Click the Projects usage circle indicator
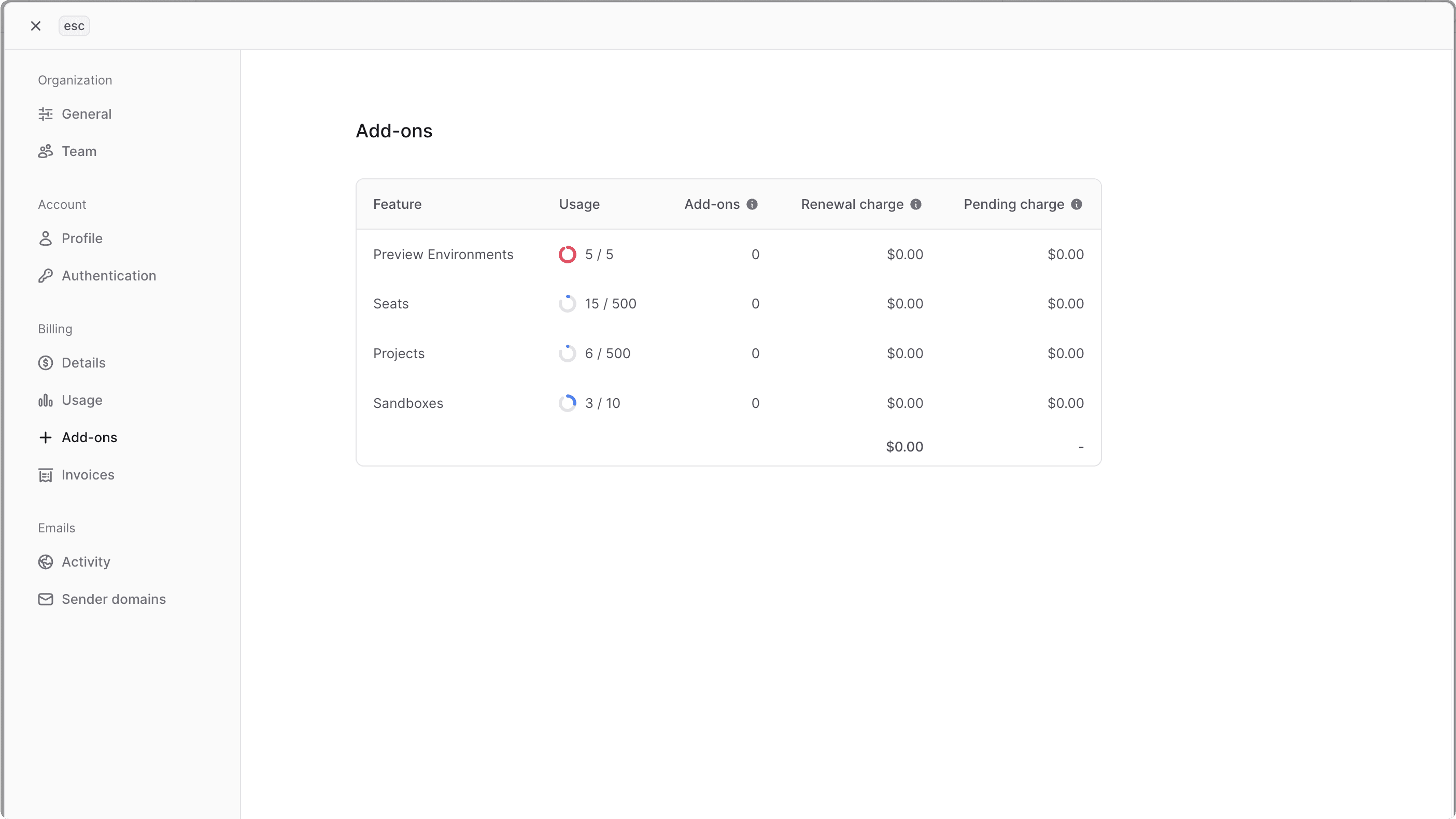Image resolution: width=1456 pixels, height=819 pixels. pyautogui.click(x=568, y=354)
